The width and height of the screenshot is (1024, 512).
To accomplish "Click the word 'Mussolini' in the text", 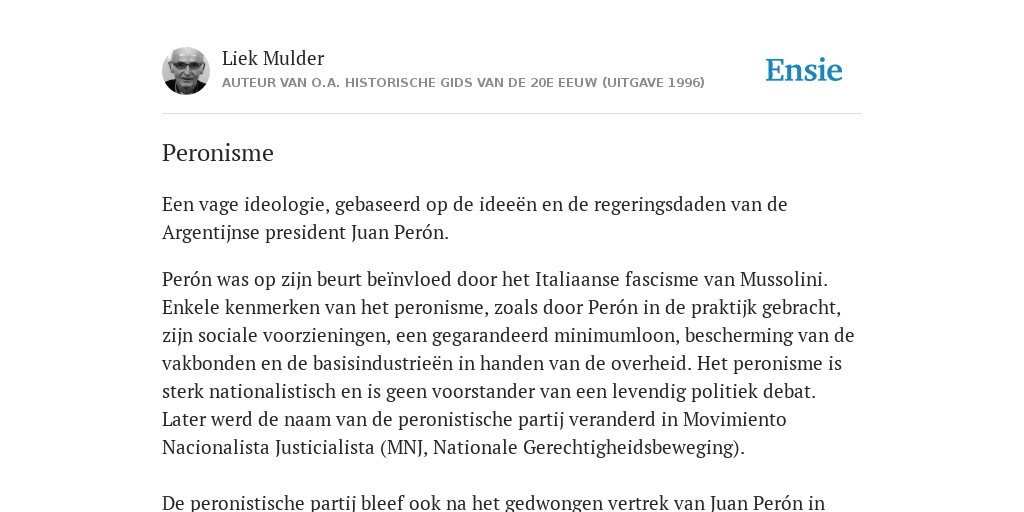I will click(784, 280).
